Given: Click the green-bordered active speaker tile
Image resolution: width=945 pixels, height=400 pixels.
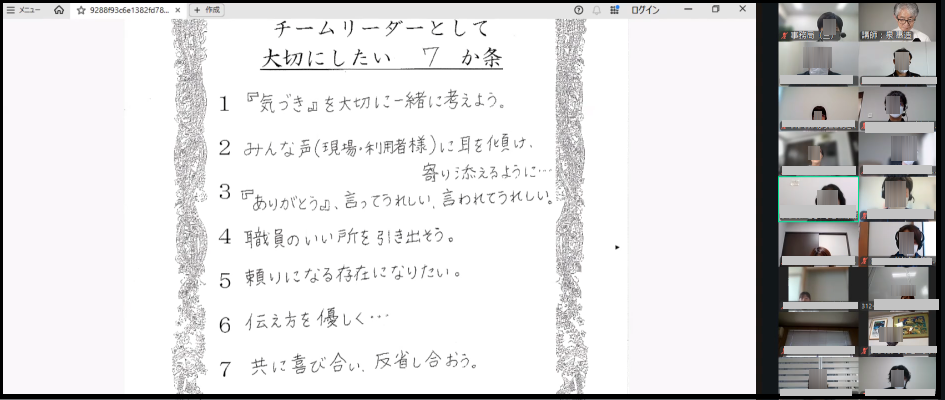Looking at the screenshot, I should click(x=818, y=198).
